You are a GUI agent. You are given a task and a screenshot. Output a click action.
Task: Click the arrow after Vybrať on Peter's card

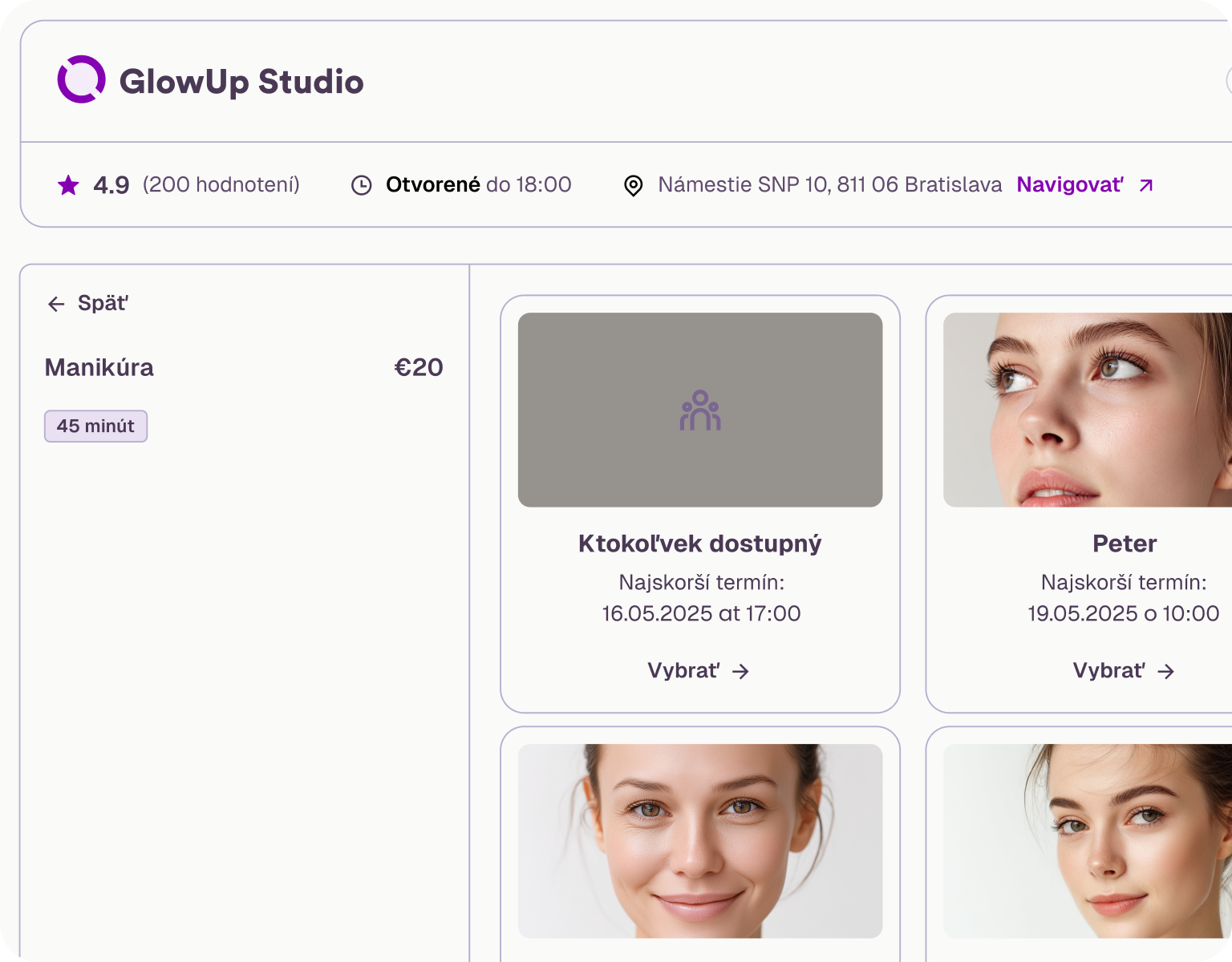pyautogui.click(x=1168, y=671)
